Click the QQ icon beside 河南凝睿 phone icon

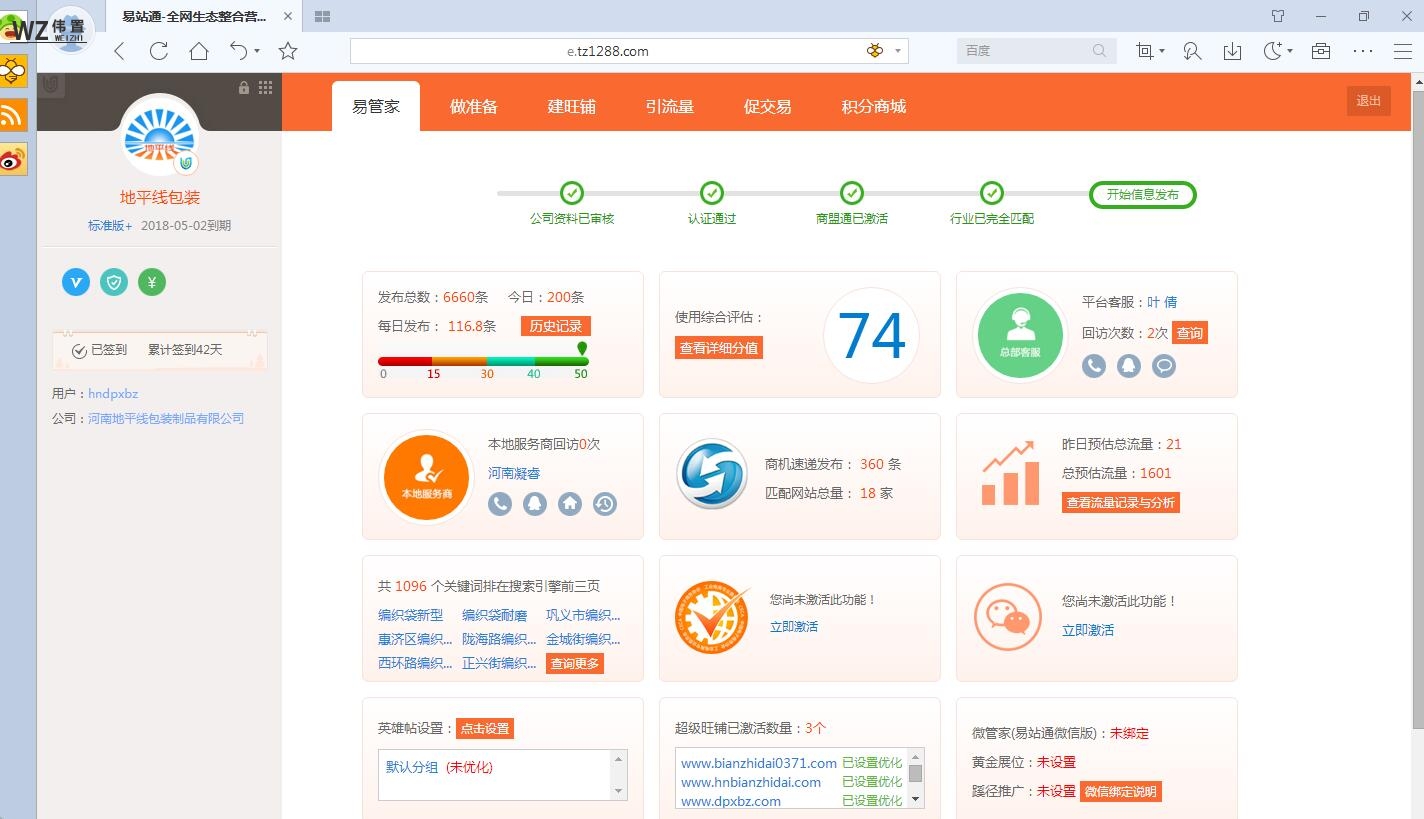pos(535,504)
